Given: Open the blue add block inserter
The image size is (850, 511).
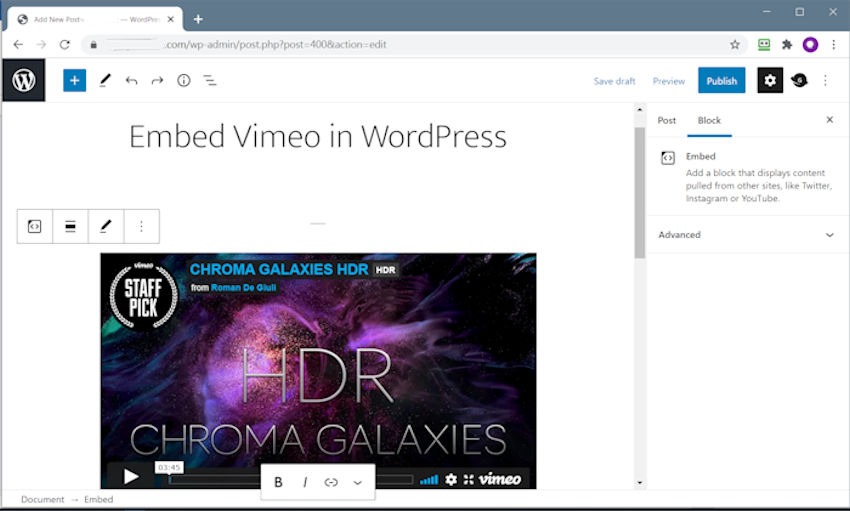Looking at the screenshot, I should coord(74,81).
